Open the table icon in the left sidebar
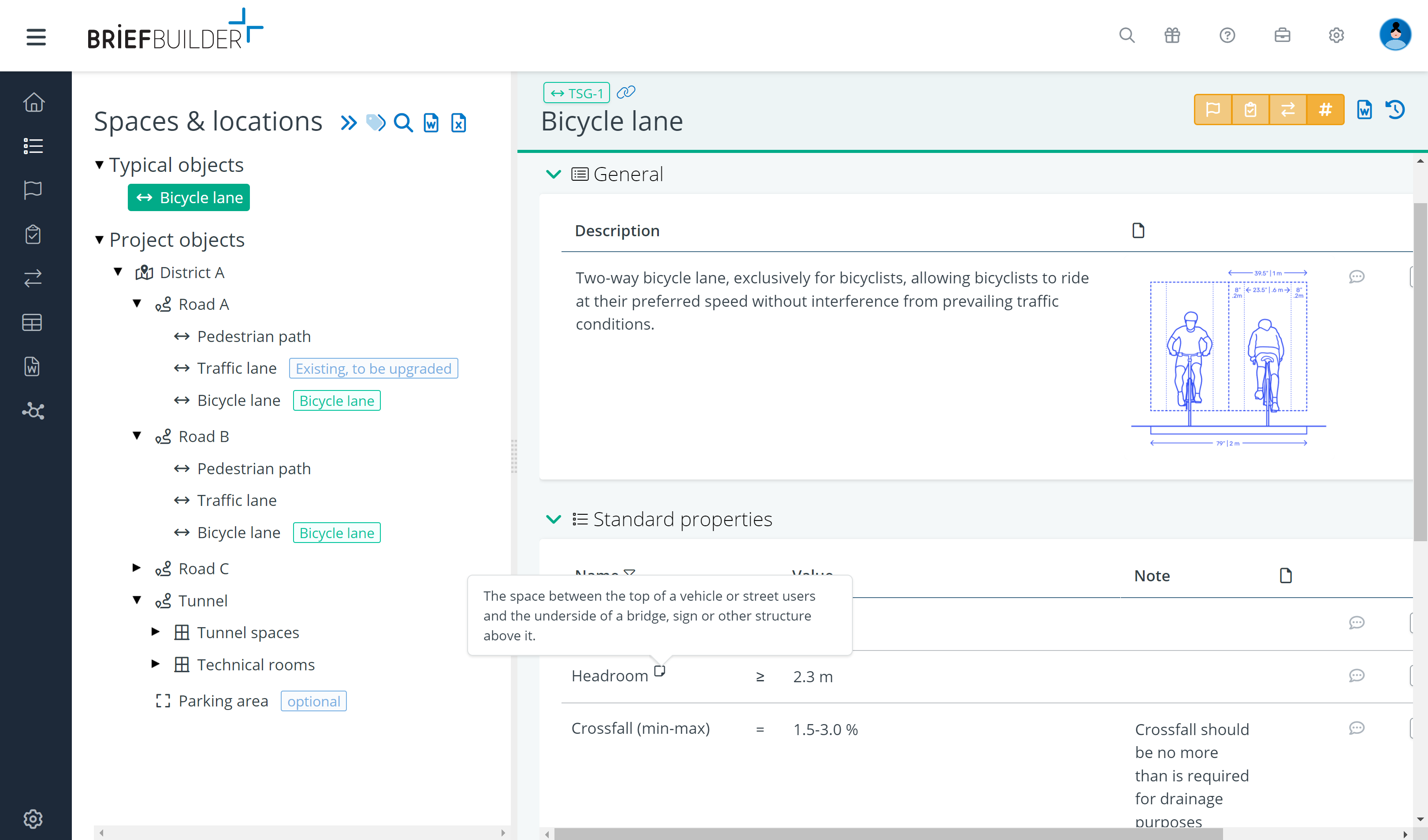Image resolution: width=1428 pixels, height=840 pixels. pos(33,323)
